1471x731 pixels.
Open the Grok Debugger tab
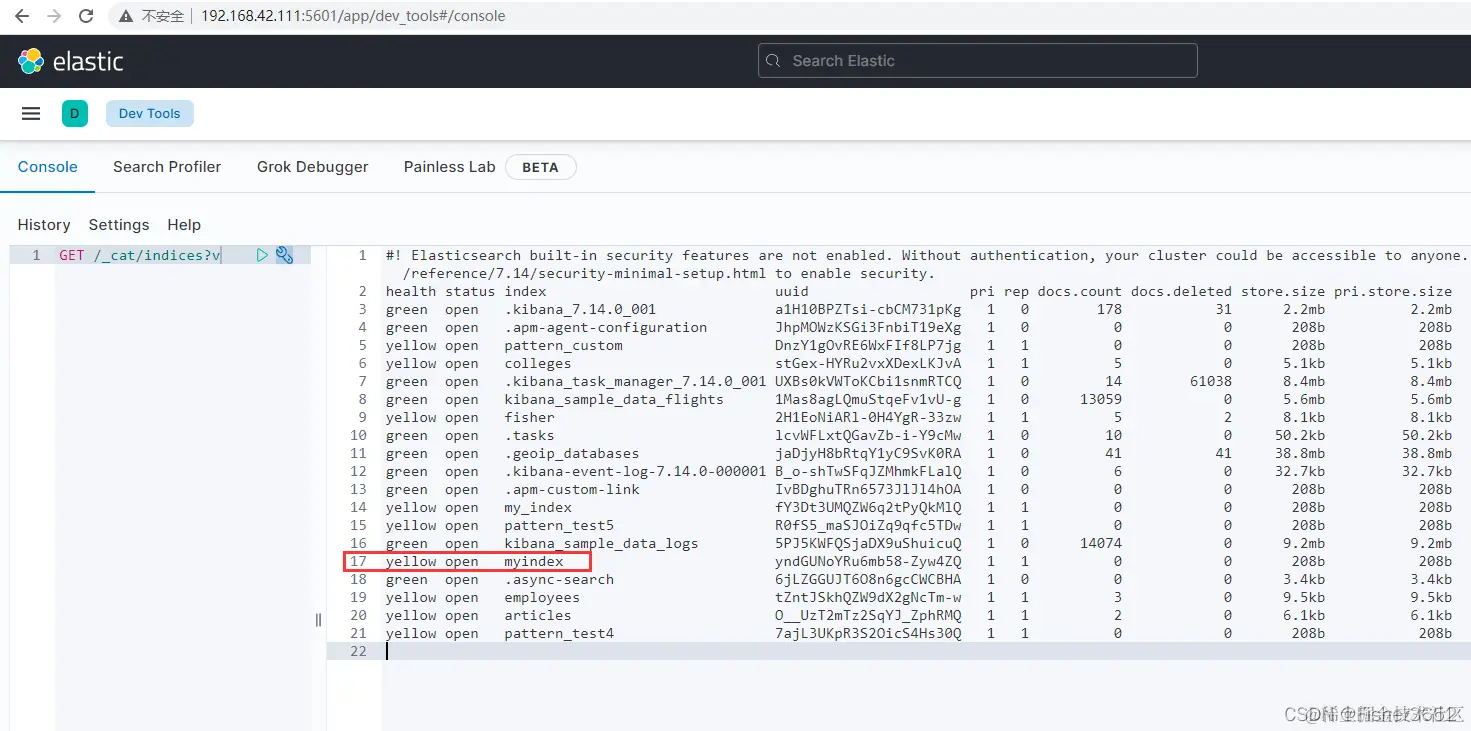pyautogui.click(x=313, y=167)
